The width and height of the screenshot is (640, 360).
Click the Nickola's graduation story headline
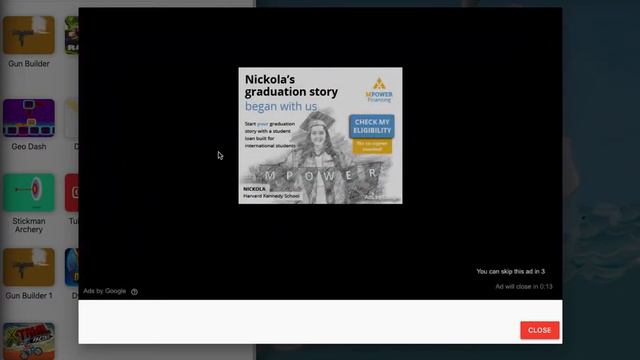pyautogui.click(x=291, y=85)
